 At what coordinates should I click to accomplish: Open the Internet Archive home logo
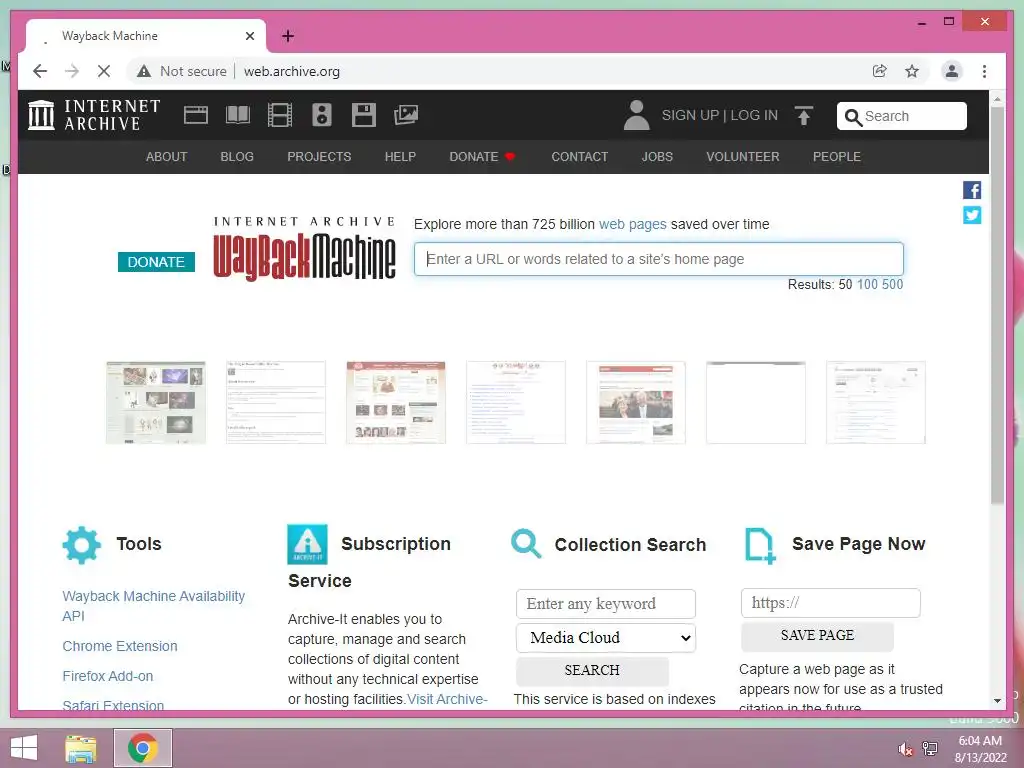[95, 115]
